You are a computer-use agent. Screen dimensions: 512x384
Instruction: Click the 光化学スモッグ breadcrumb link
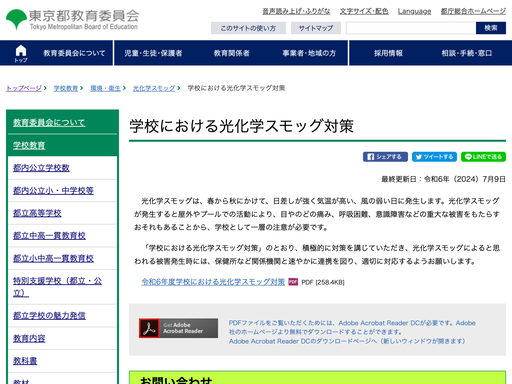154,88
